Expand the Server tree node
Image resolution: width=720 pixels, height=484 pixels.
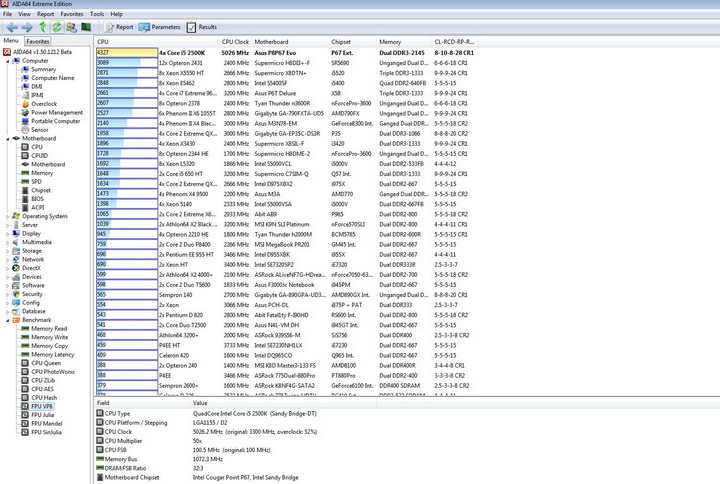tap(7, 225)
